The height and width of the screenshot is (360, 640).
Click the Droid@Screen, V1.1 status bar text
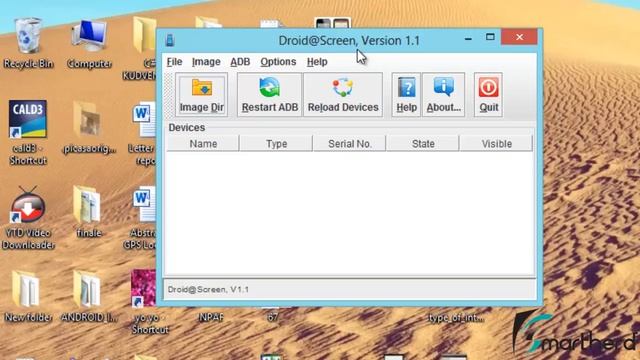[208, 289]
